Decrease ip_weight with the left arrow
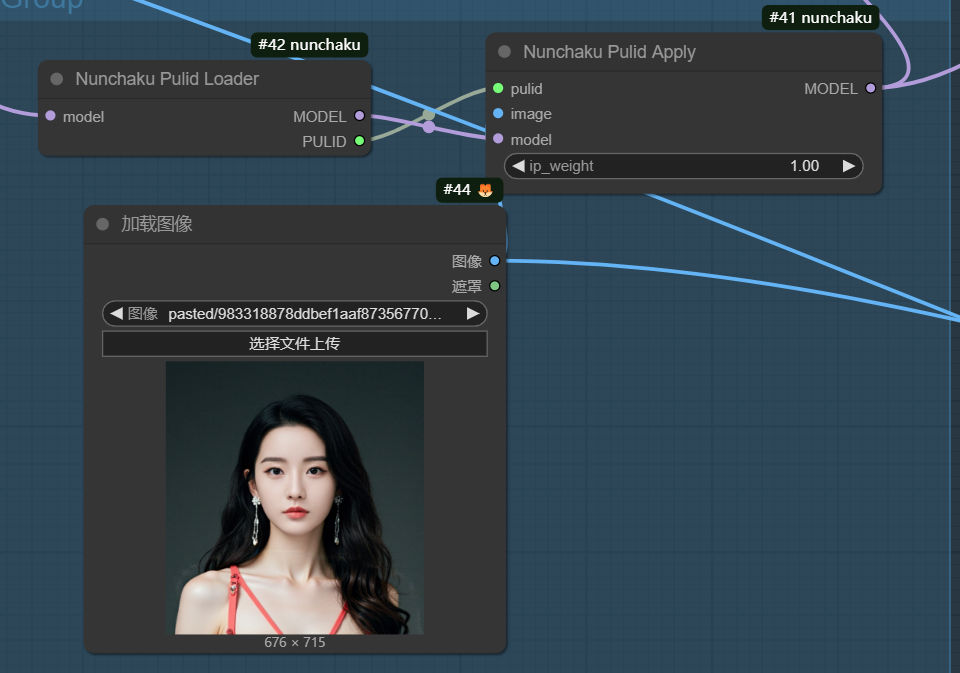960x673 pixels. (x=518, y=166)
